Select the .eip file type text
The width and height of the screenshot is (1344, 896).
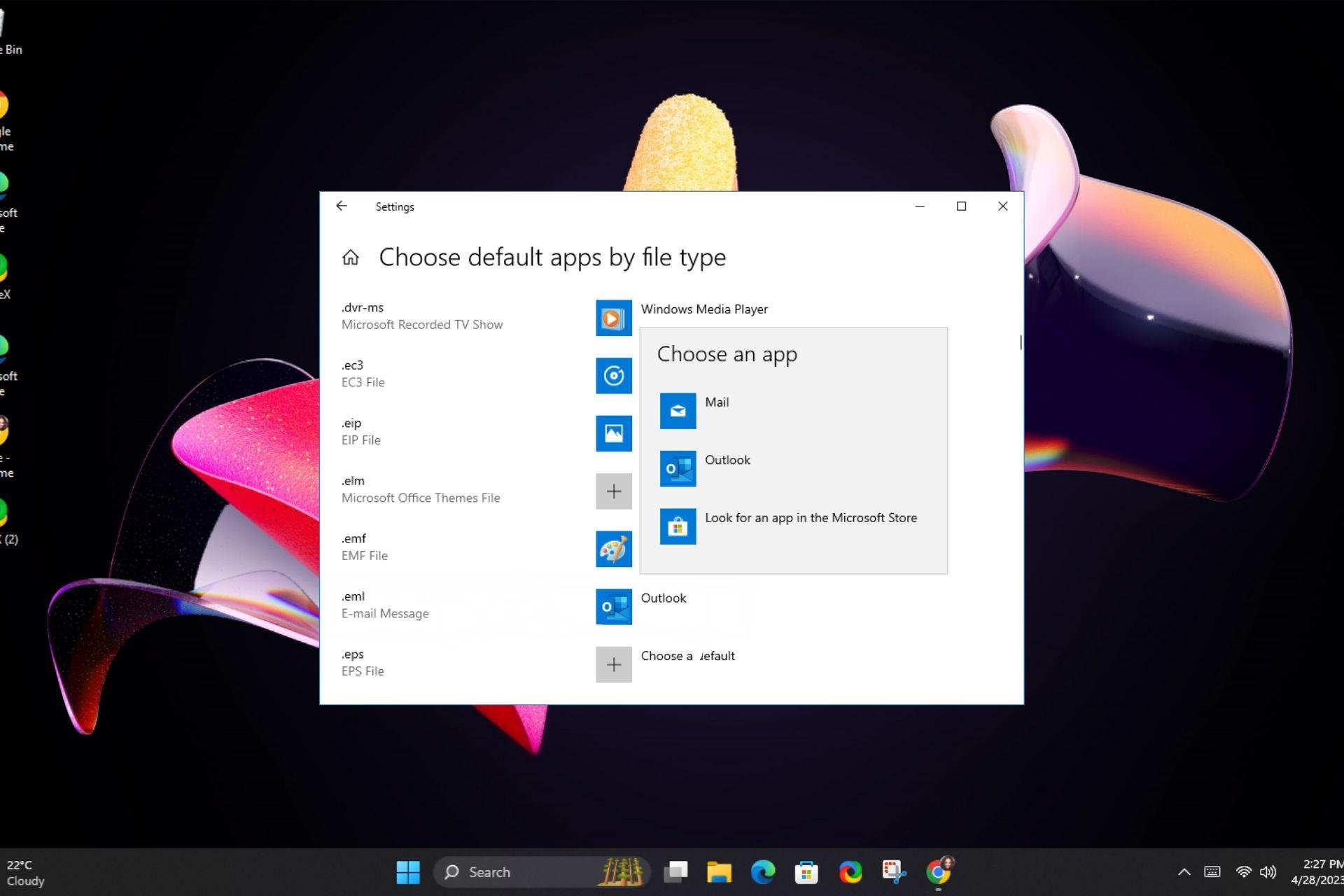(351, 423)
